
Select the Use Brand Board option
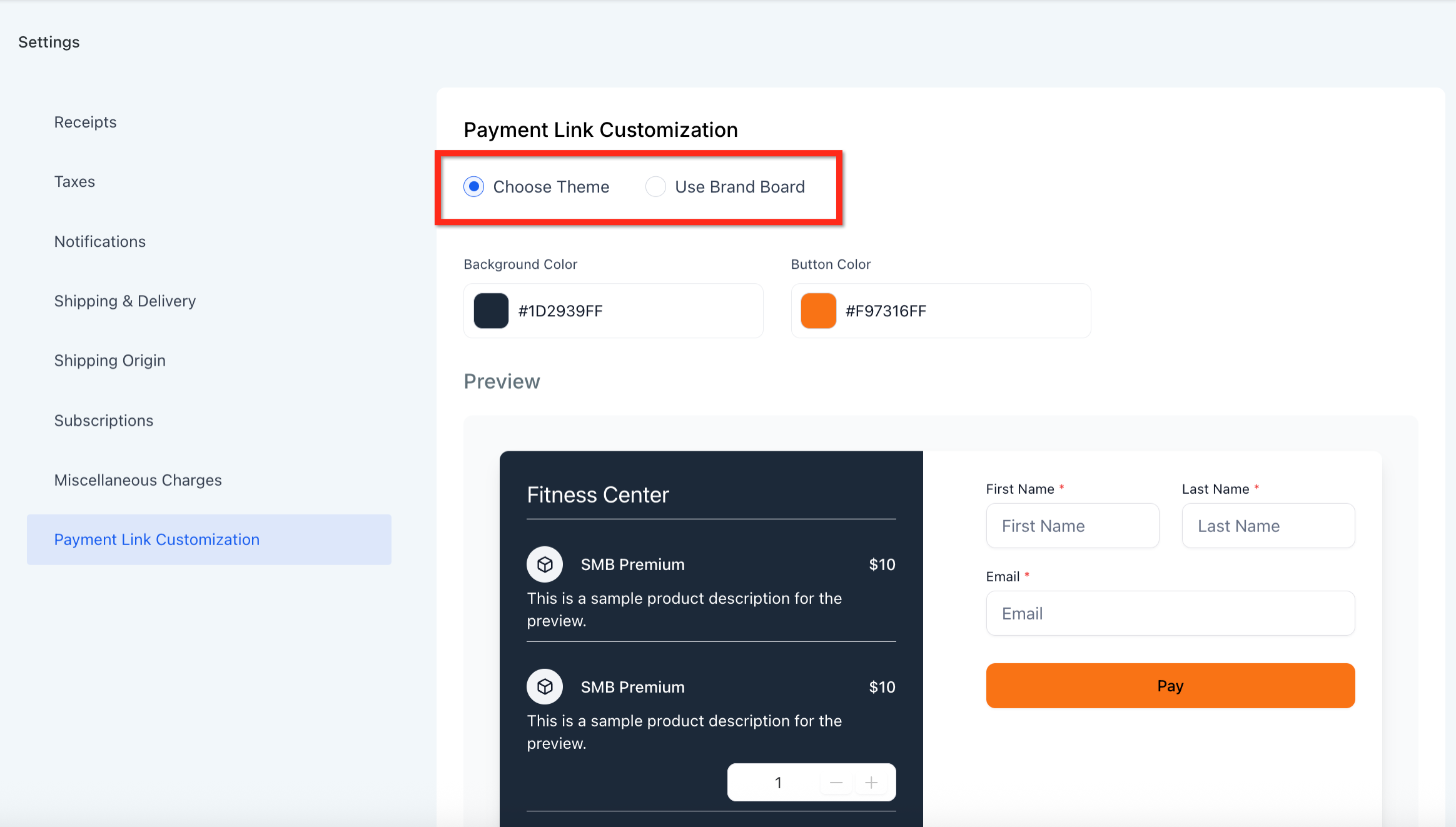click(x=655, y=187)
